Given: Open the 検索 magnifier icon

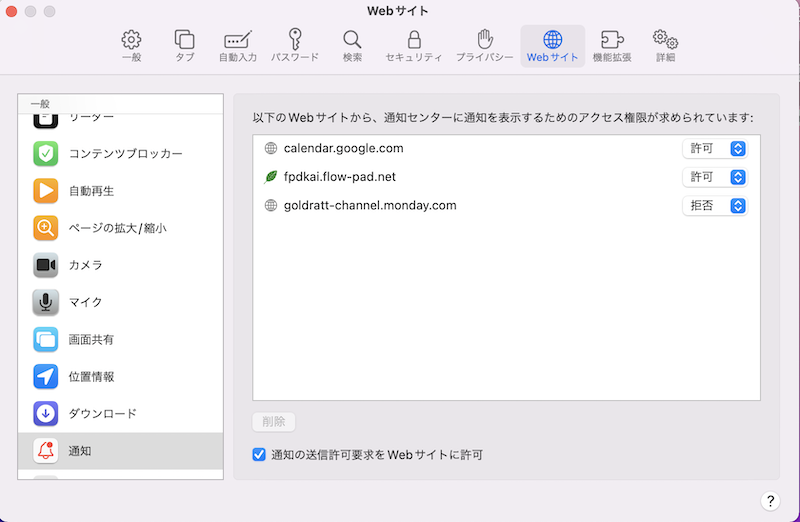Looking at the screenshot, I should coord(352,40).
